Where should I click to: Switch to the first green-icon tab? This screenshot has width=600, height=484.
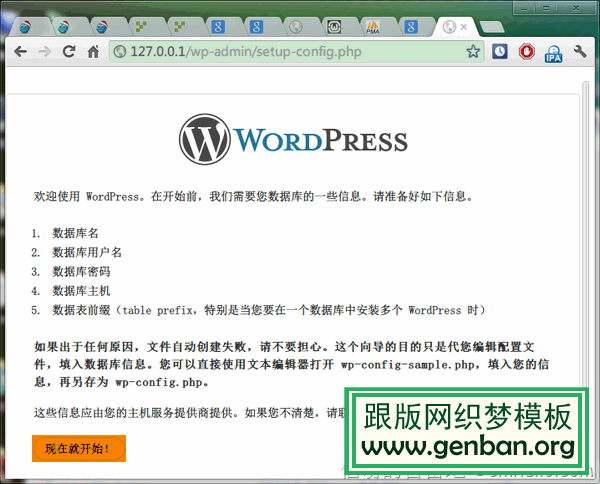pyautogui.click(x=141, y=27)
